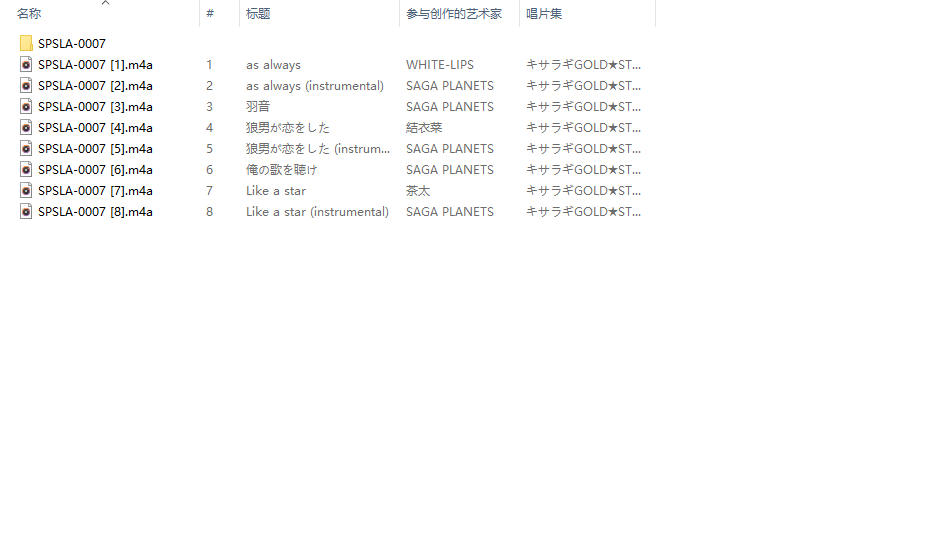Click SAGA PLANETS artist in track 2 row
Viewport: 936px width, 535px height.
click(x=450, y=85)
